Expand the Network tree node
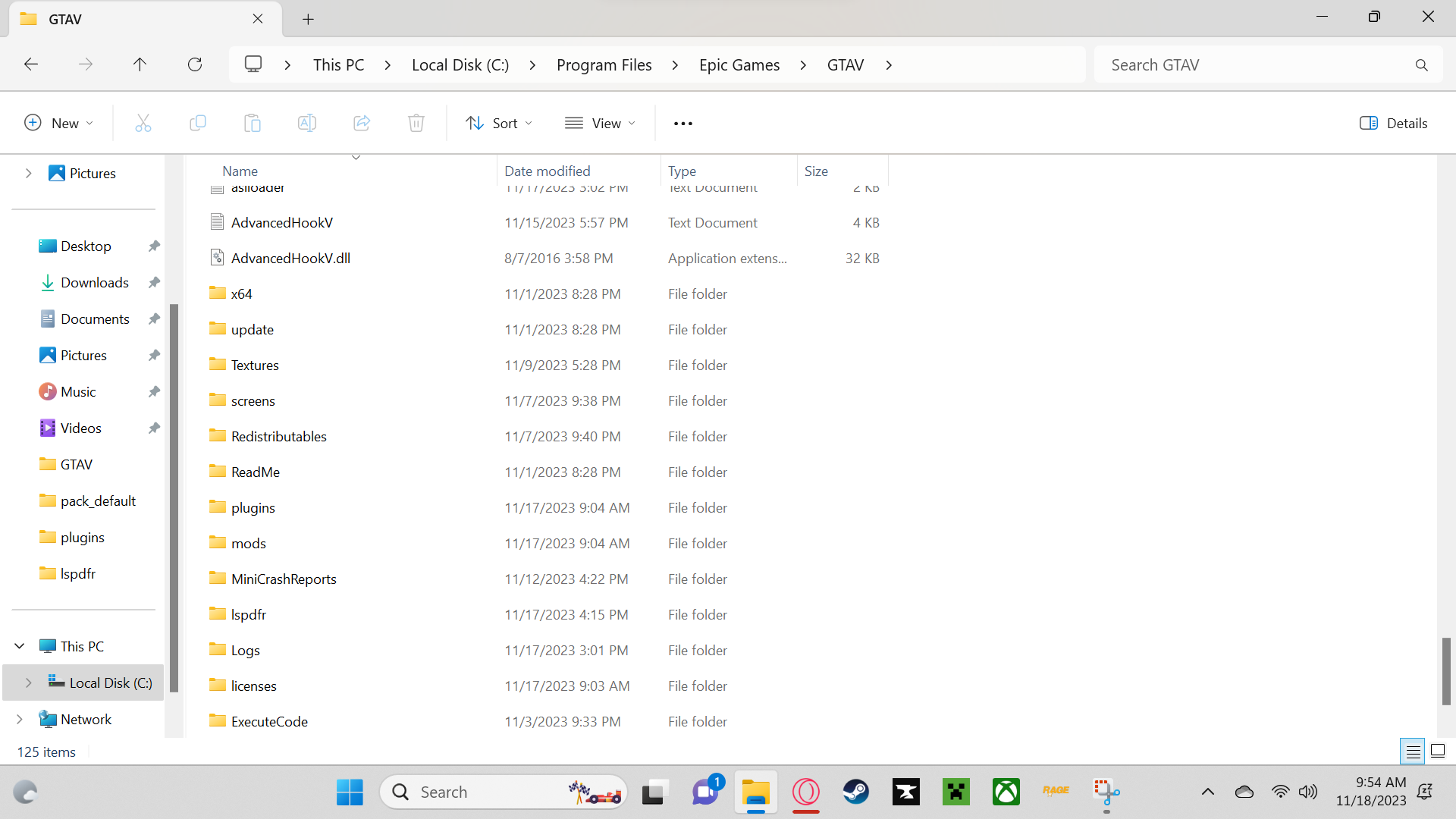The height and width of the screenshot is (819, 1456). click(20, 719)
